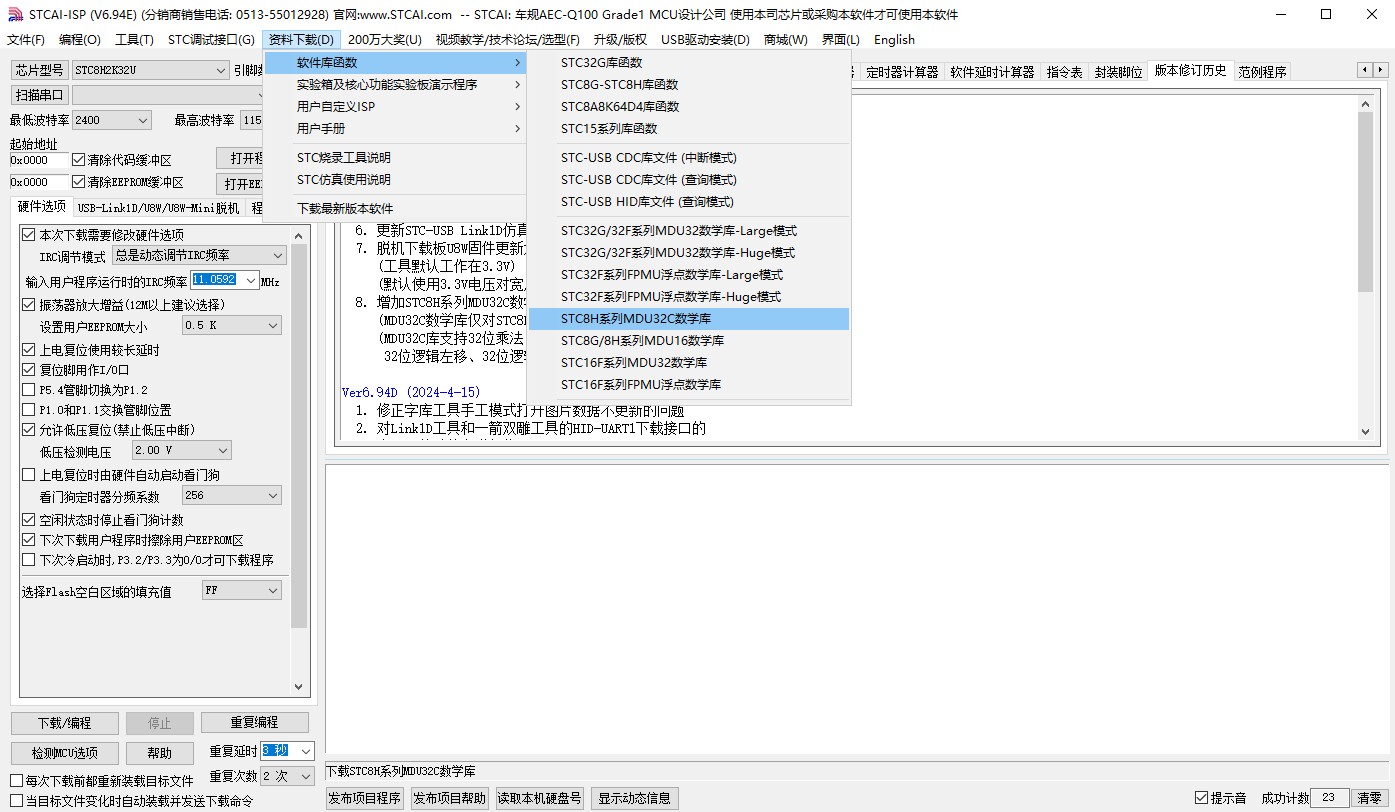Expand 用户手册 submenu
1395x812 pixels.
(395, 129)
